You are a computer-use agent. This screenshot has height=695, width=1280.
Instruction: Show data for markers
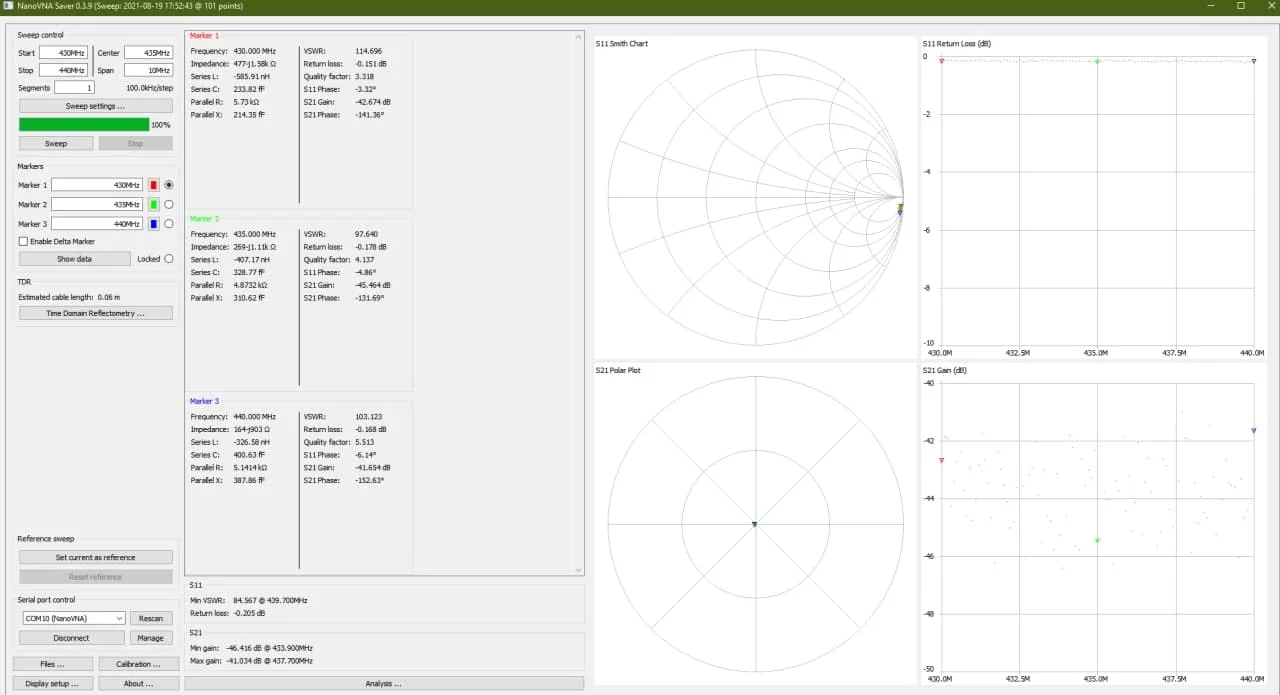tap(74, 259)
